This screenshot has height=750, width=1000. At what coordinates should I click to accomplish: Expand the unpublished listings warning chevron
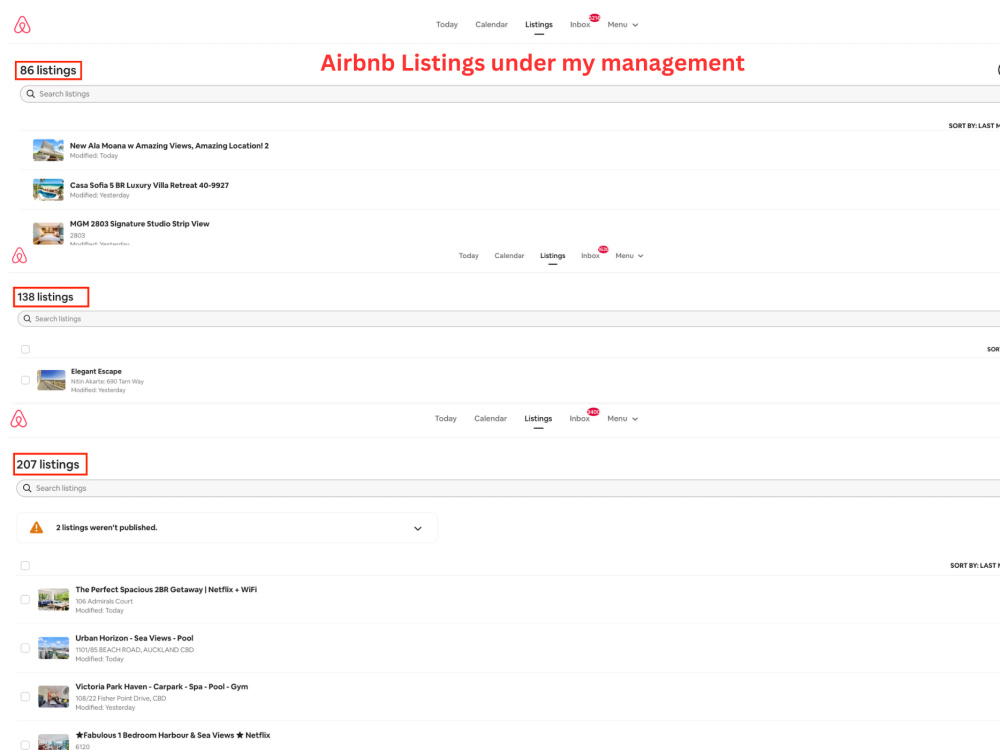[x=418, y=528]
